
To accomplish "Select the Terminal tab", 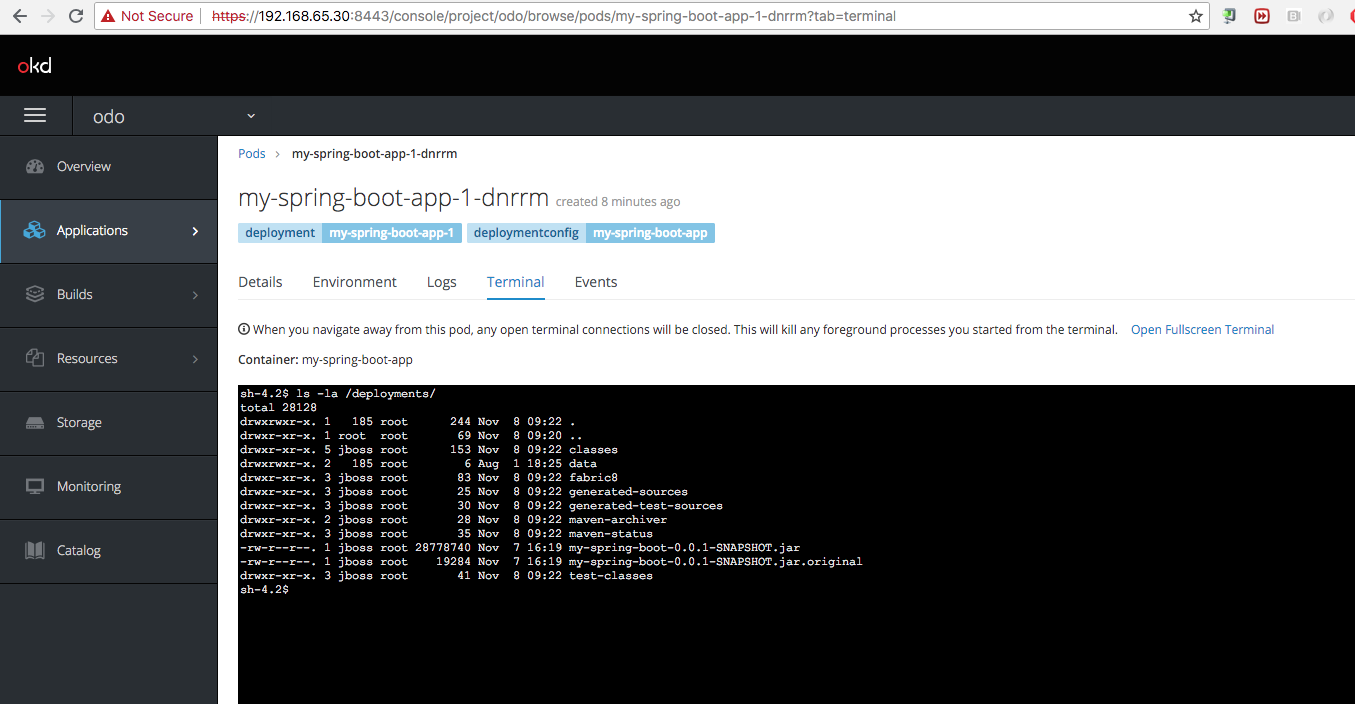I will 516,282.
